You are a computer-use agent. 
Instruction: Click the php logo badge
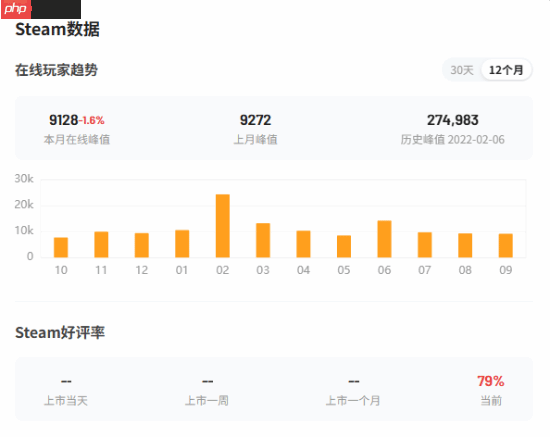[x=16, y=9]
